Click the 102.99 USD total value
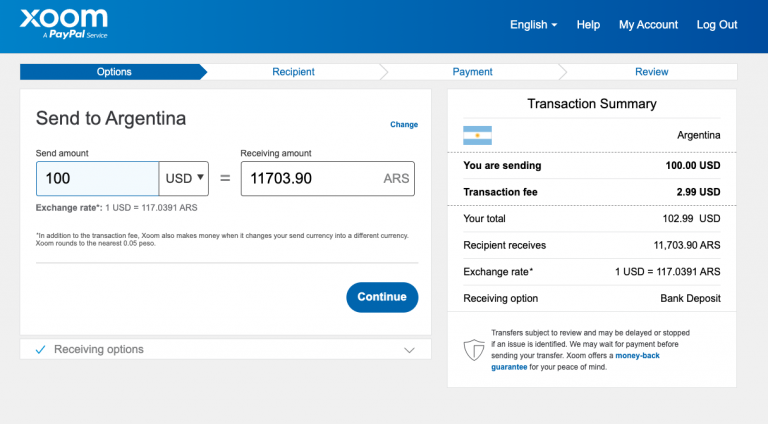This screenshot has width=768, height=424. 691,218
